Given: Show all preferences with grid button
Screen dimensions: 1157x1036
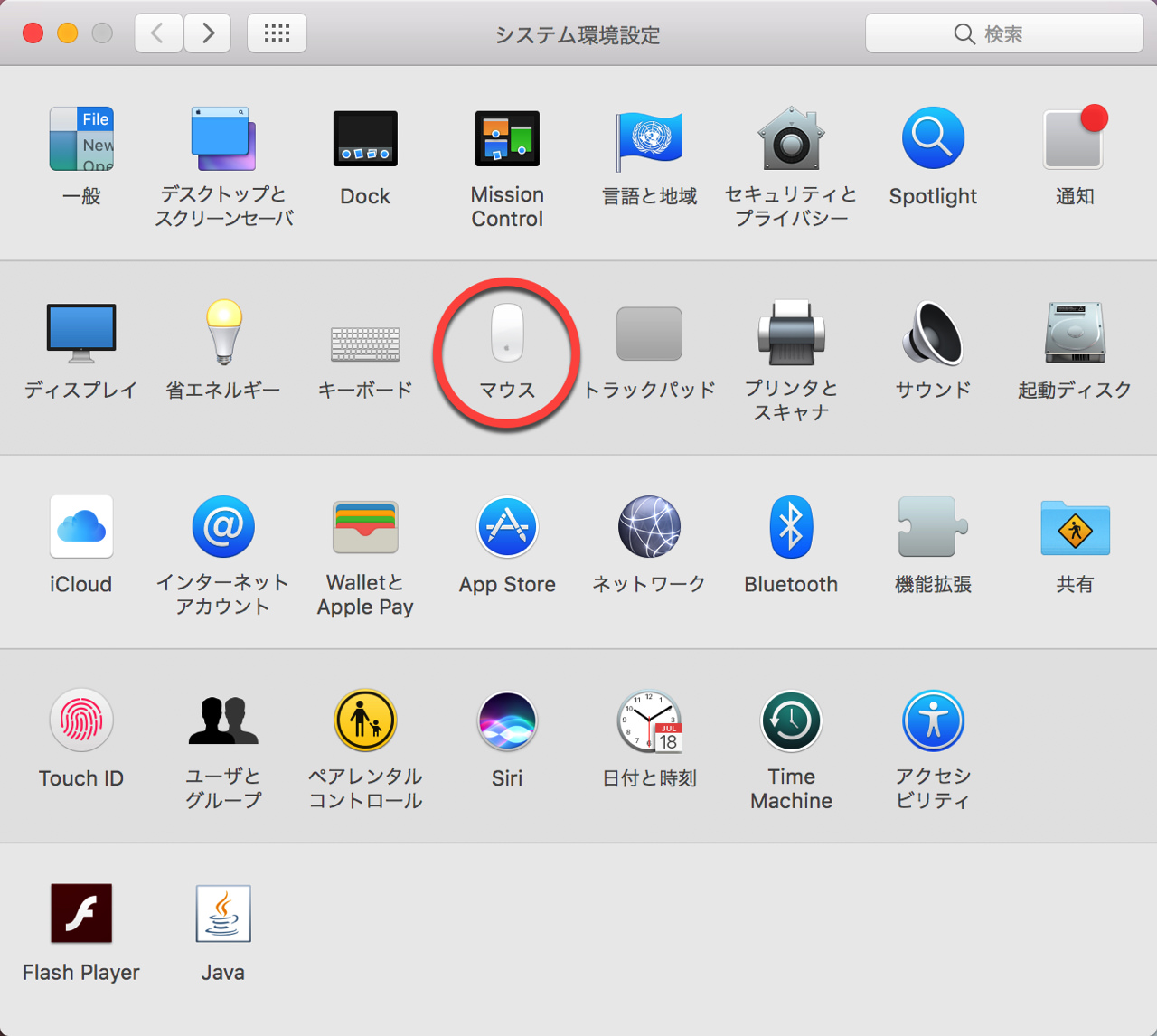Looking at the screenshot, I should [x=277, y=33].
